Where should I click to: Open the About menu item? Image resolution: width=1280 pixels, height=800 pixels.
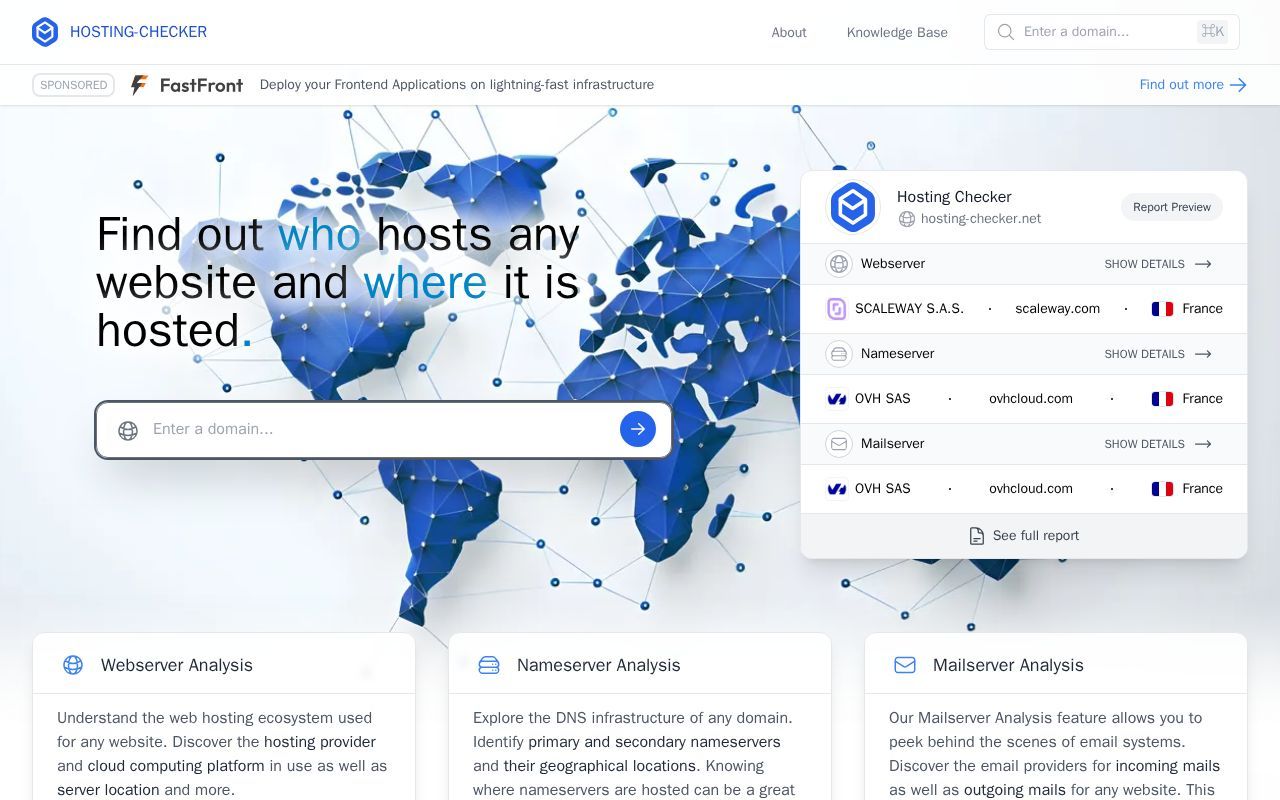point(789,32)
